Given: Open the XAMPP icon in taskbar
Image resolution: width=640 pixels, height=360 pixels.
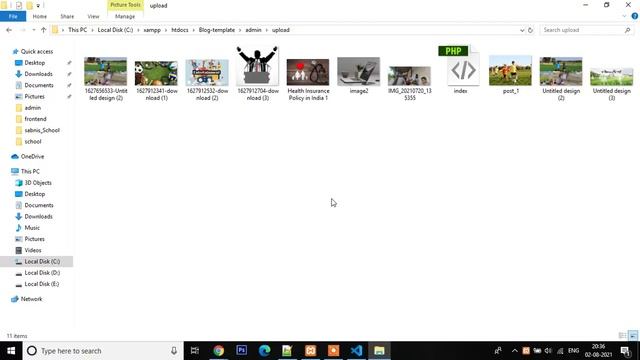Looking at the screenshot, I should click(x=311, y=351).
